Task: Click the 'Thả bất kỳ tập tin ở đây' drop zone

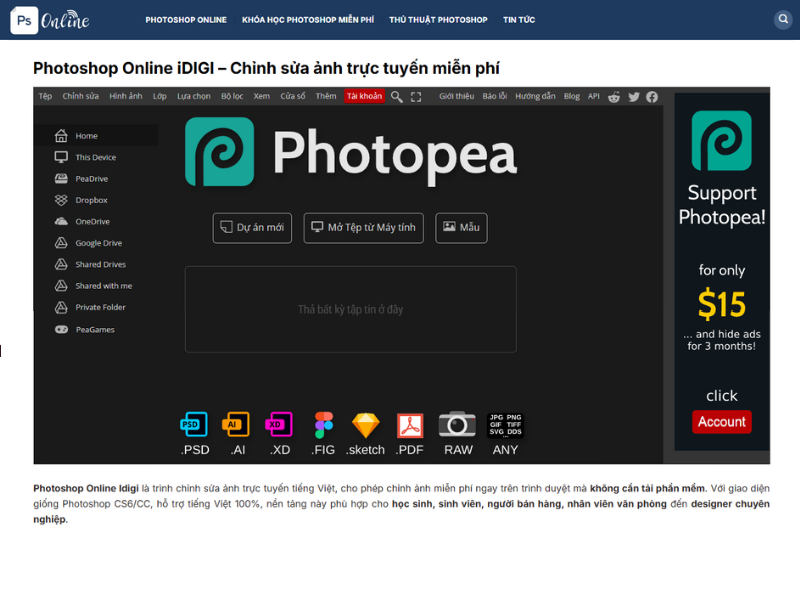Action: point(351,309)
